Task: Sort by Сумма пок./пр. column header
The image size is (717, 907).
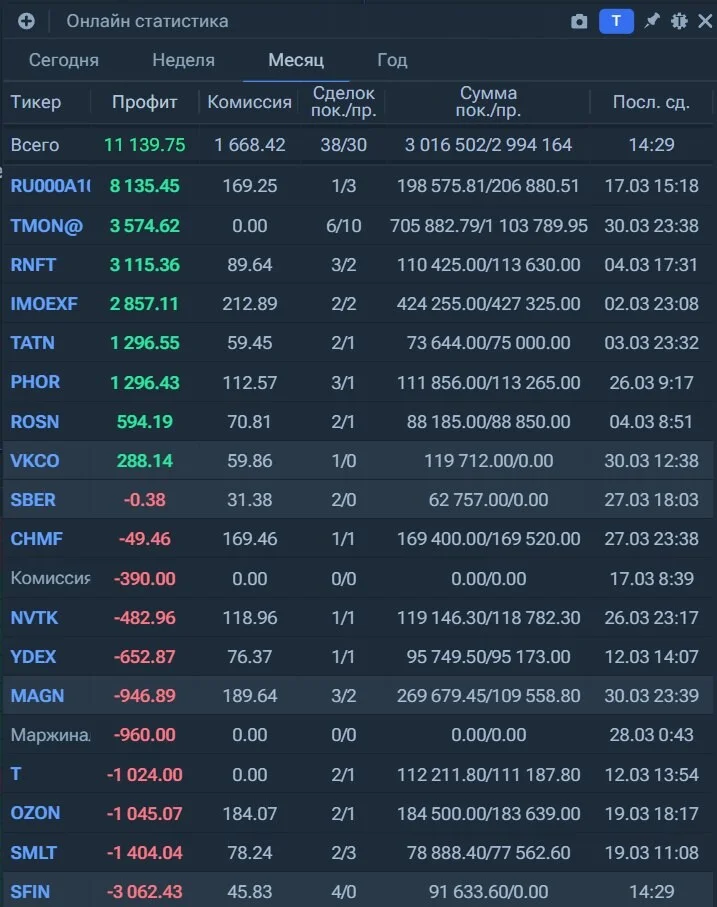Action: [x=488, y=102]
